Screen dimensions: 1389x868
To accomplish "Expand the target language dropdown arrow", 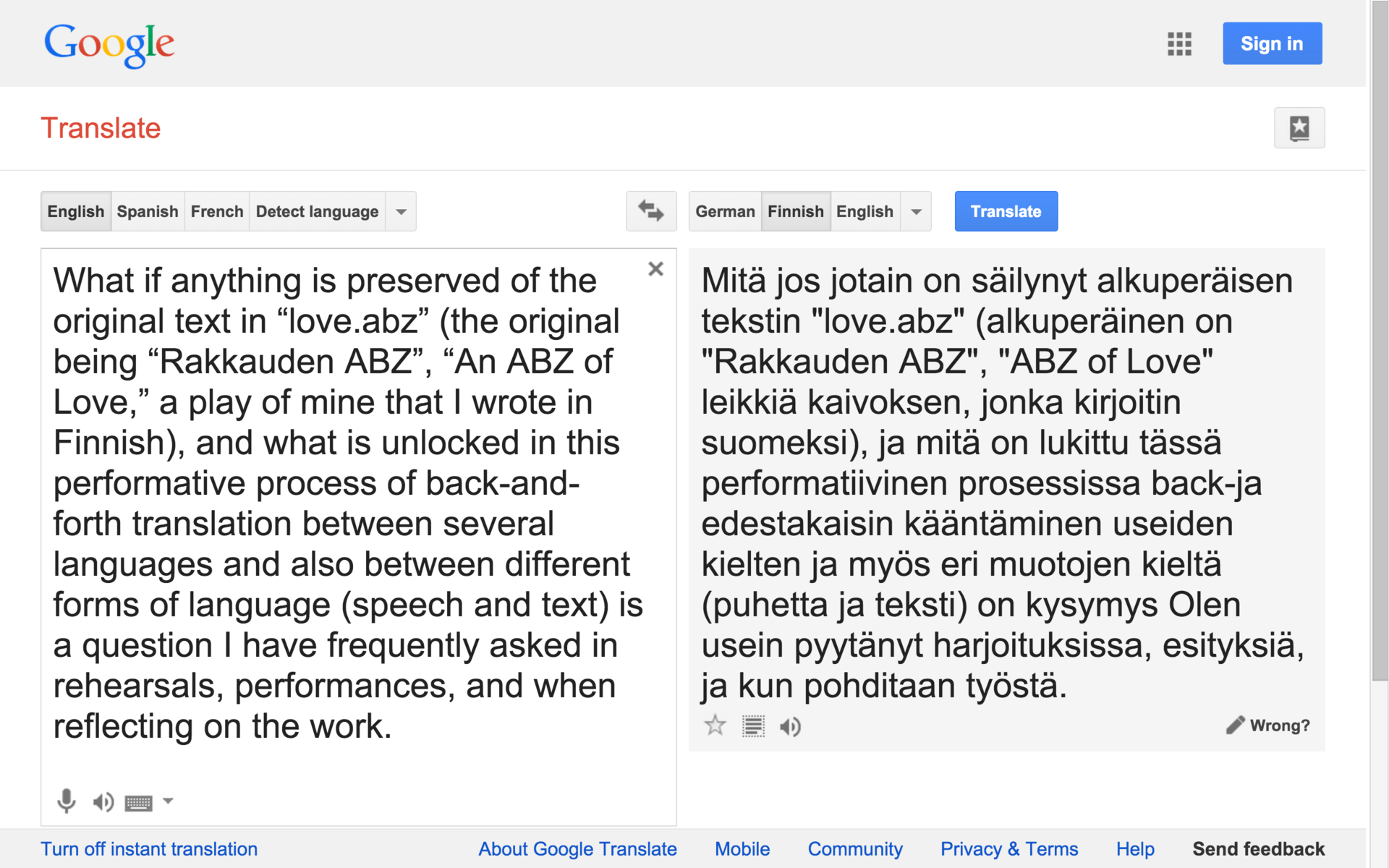I will click(x=917, y=212).
